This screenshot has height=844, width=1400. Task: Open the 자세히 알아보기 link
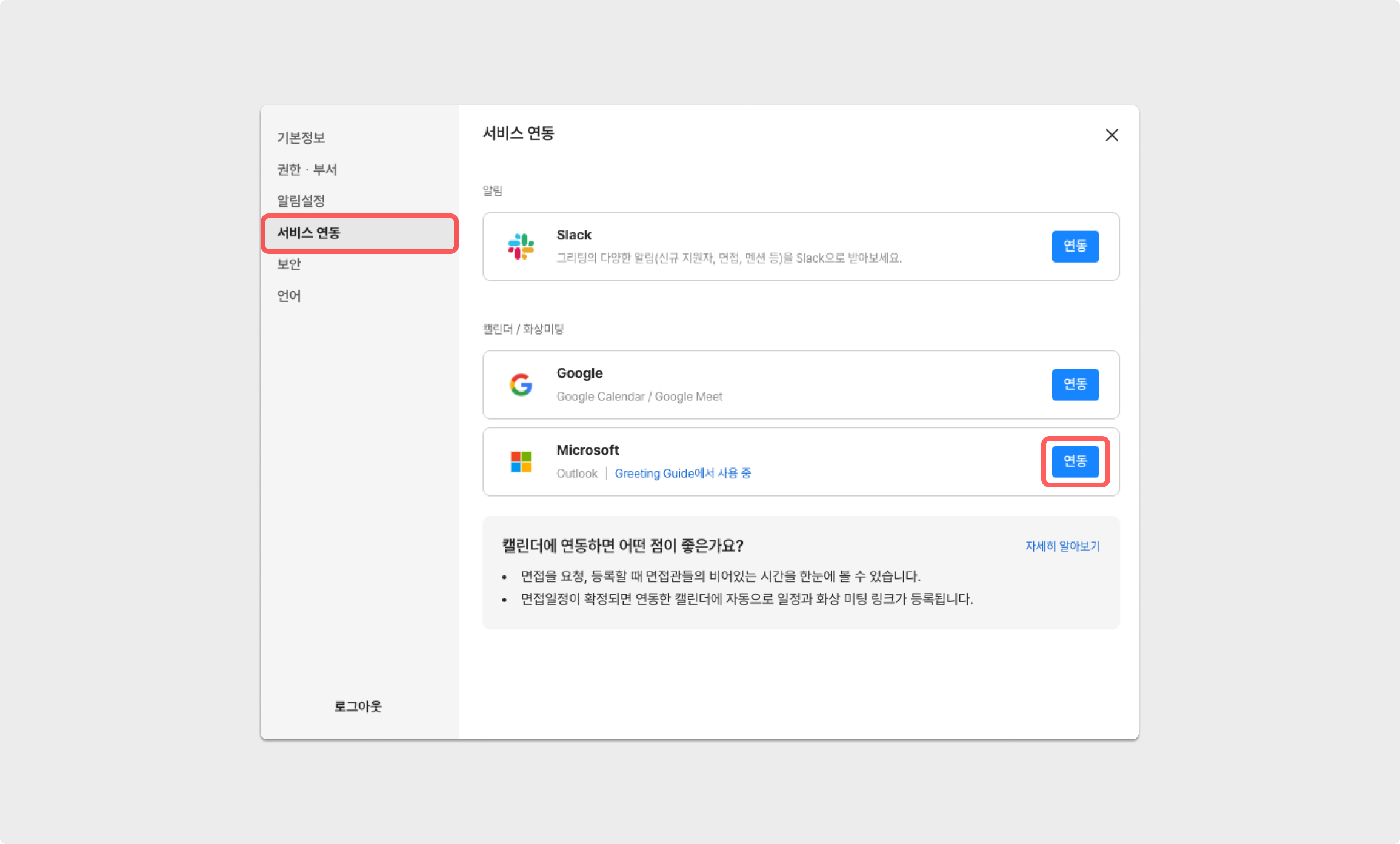tap(1062, 546)
